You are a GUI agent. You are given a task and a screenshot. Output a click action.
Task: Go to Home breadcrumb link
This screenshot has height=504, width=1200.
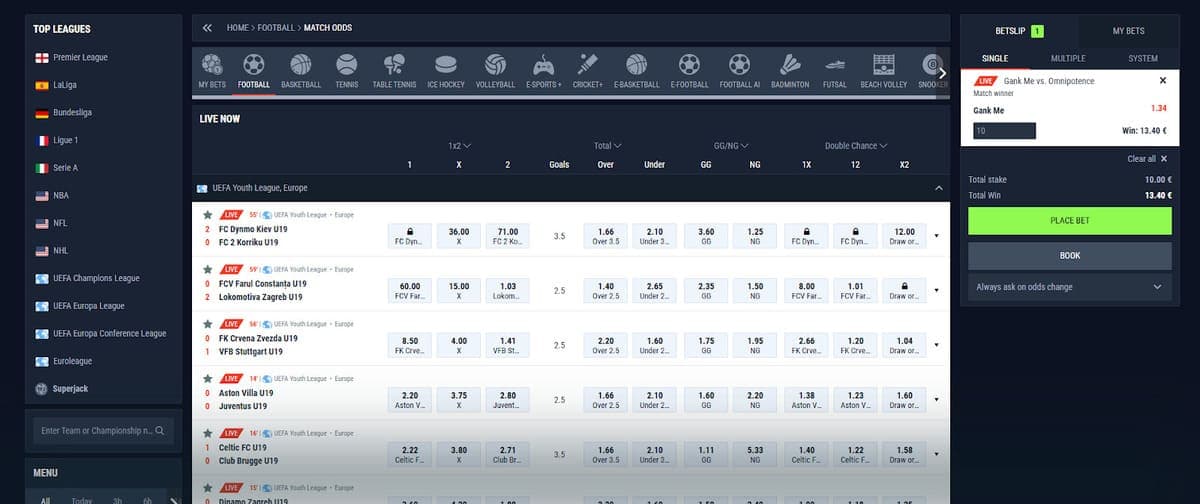[x=237, y=28]
